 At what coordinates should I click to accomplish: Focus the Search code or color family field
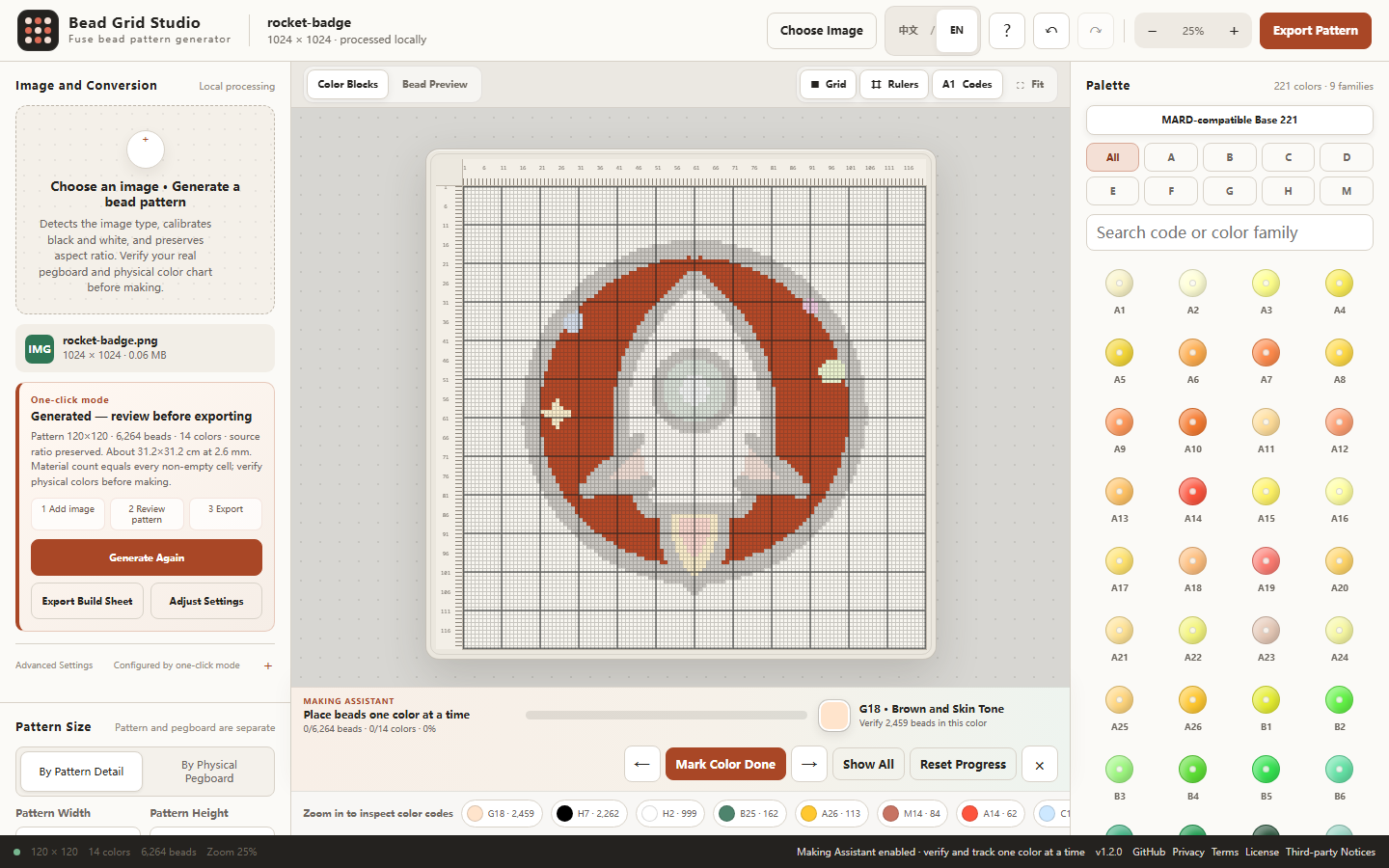coord(1230,232)
